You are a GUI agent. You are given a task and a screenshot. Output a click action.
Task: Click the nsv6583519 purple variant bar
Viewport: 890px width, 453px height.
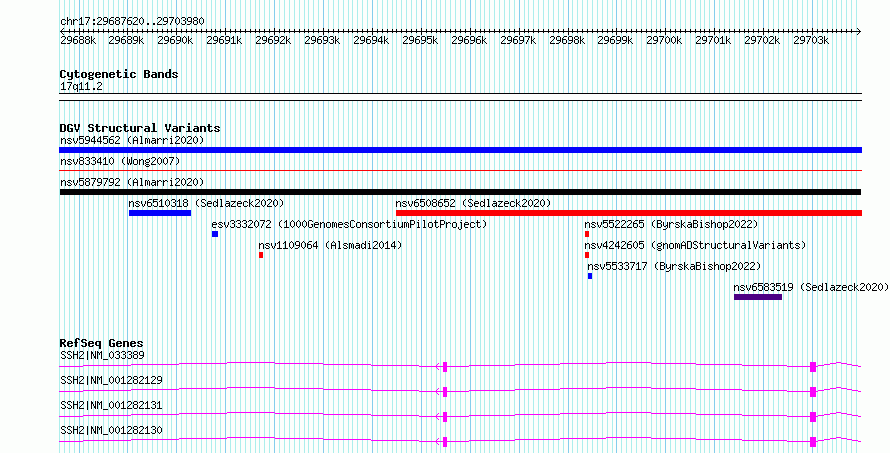click(x=758, y=297)
